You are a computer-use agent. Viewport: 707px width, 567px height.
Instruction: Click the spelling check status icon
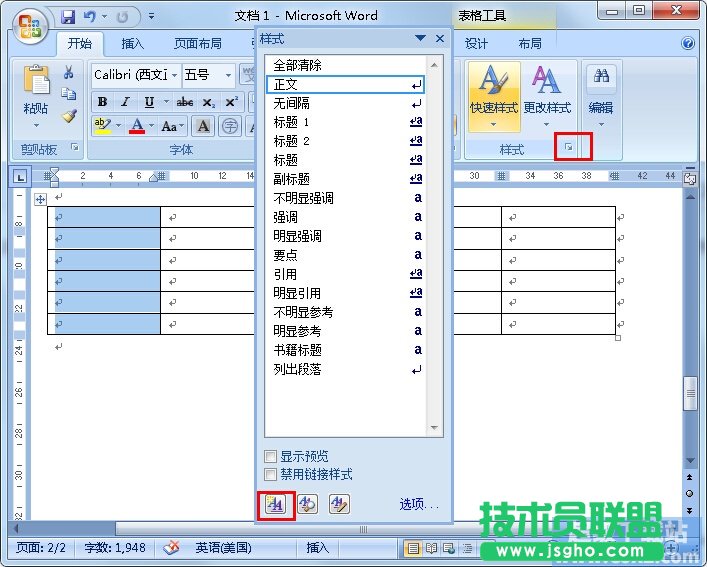point(171,548)
